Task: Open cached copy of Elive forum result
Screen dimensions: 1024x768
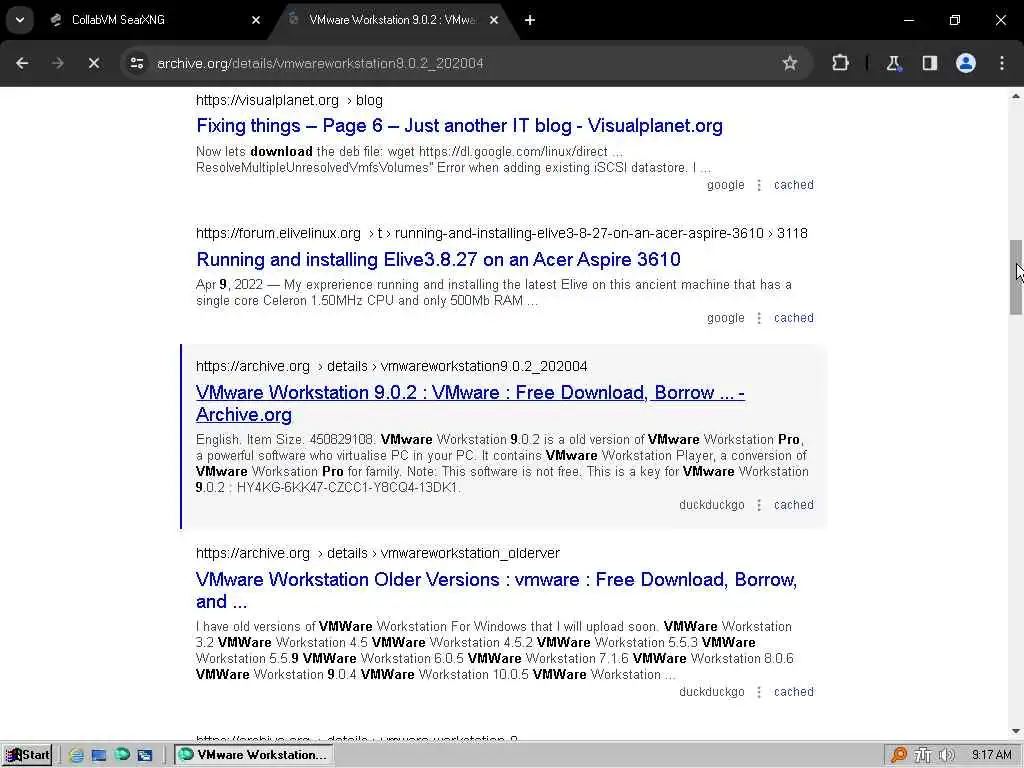Action: [793, 318]
